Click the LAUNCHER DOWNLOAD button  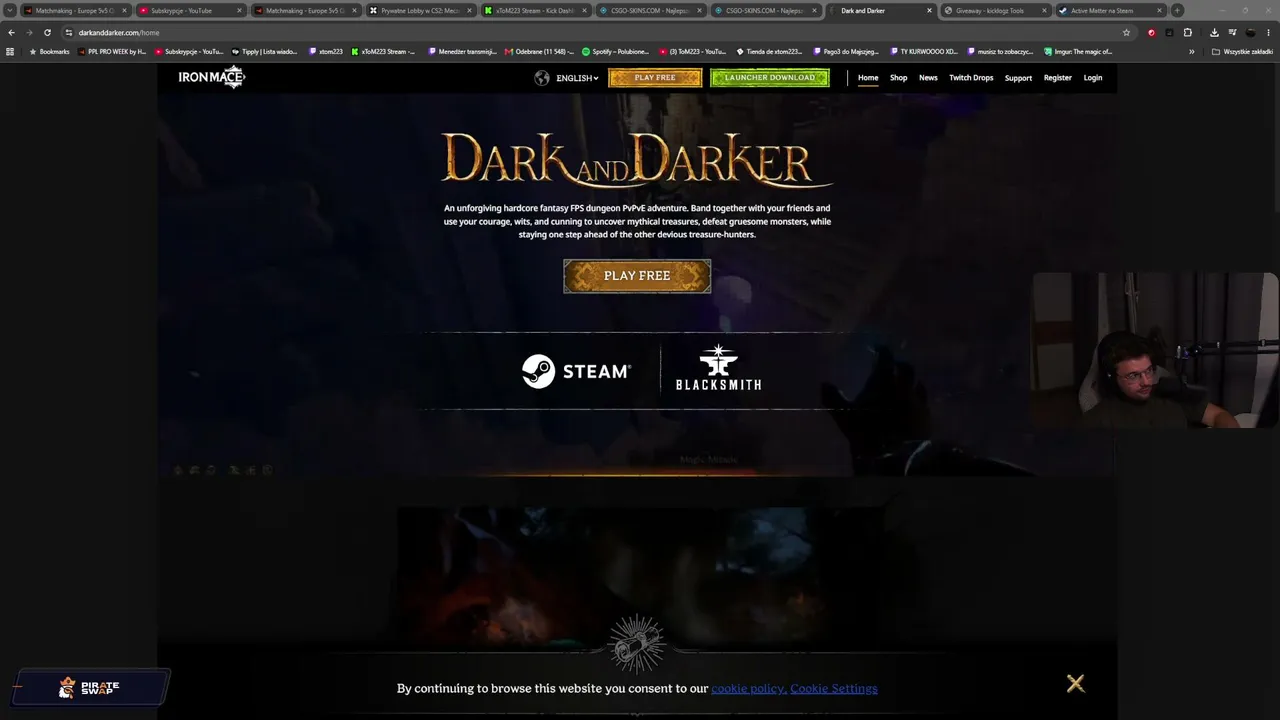[x=770, y=78]
